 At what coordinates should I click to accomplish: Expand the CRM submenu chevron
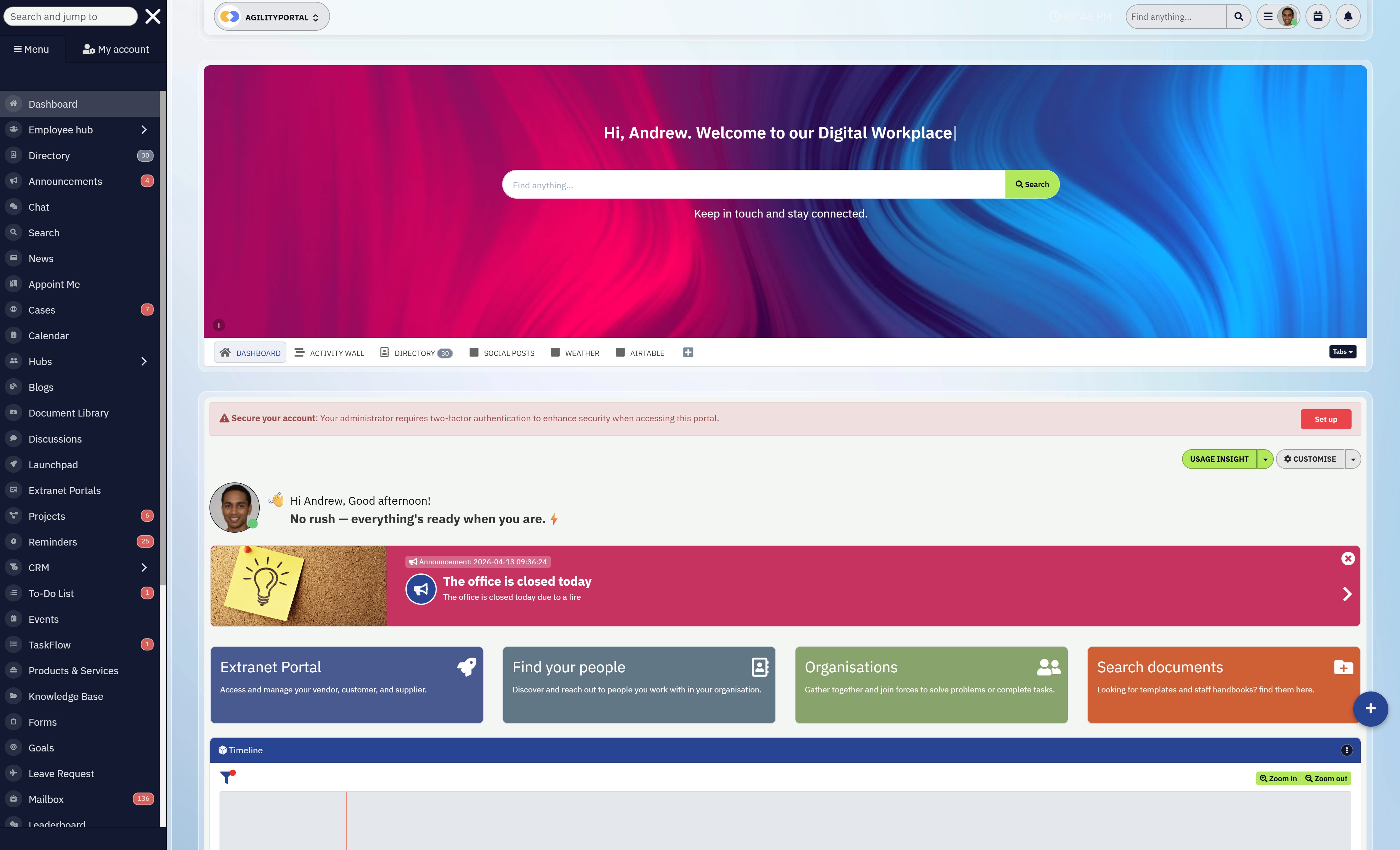coord(144,567)
